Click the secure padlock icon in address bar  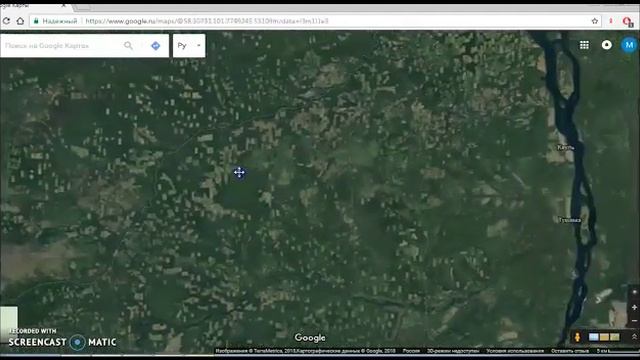36,21
